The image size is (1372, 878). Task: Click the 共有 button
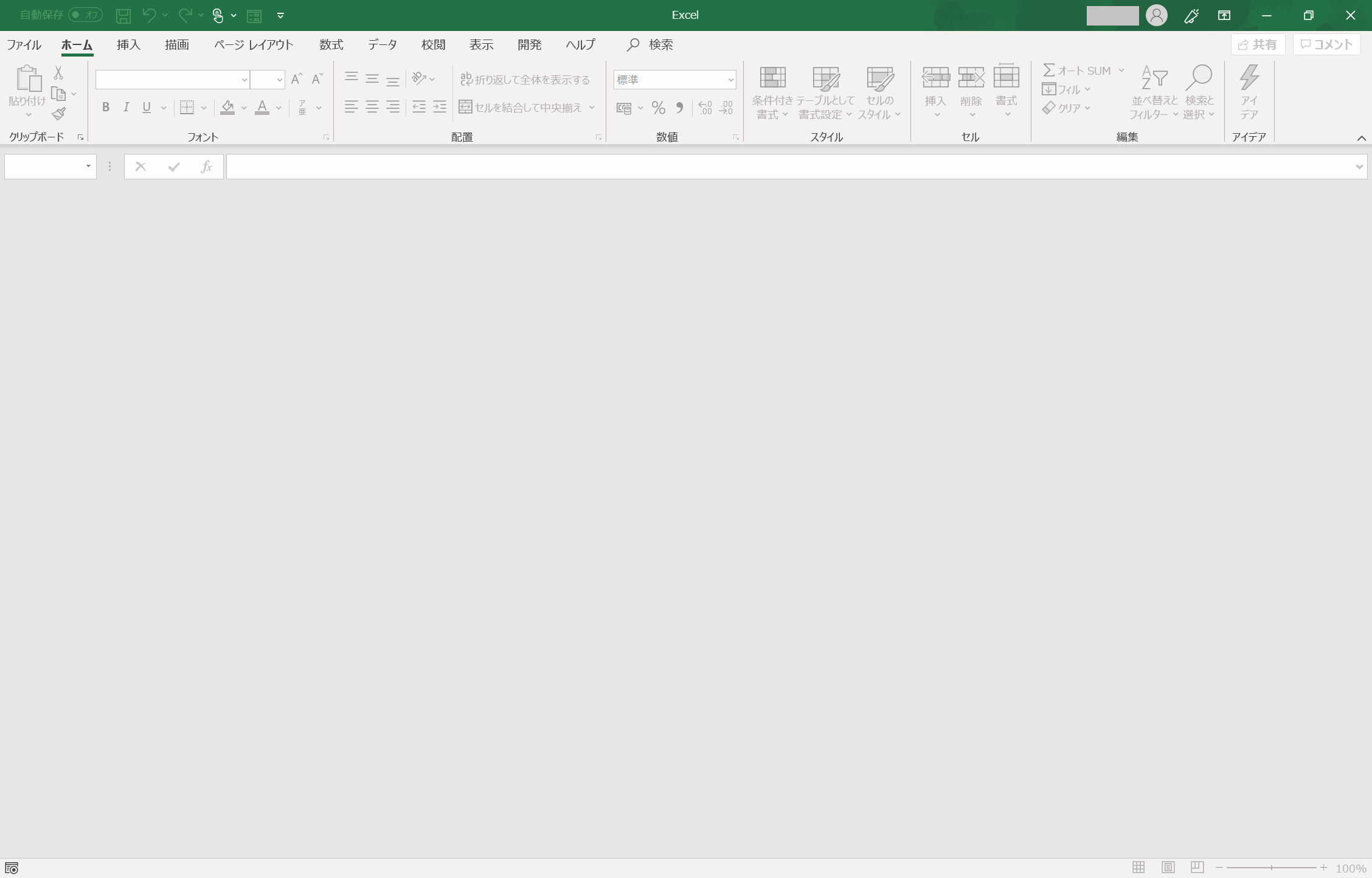tap(1258, 44)
